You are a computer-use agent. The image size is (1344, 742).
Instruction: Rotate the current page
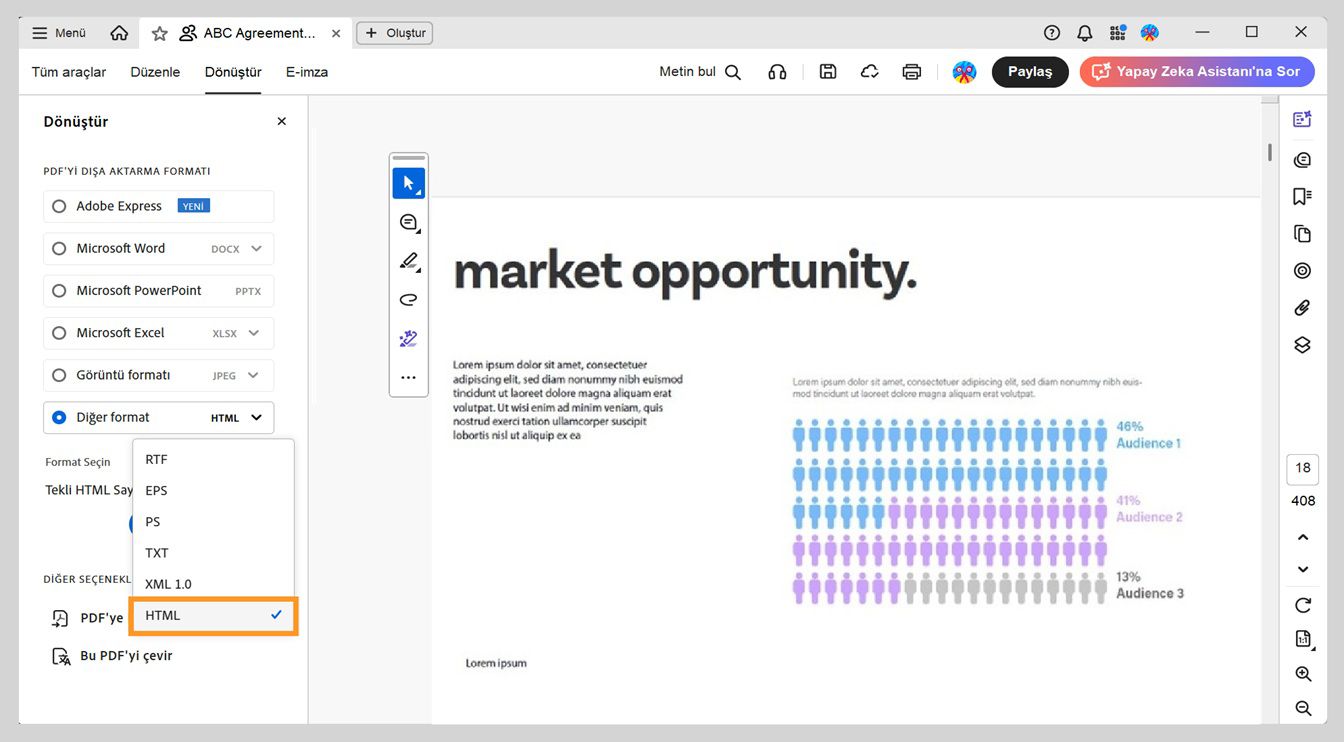[1302, 605]
